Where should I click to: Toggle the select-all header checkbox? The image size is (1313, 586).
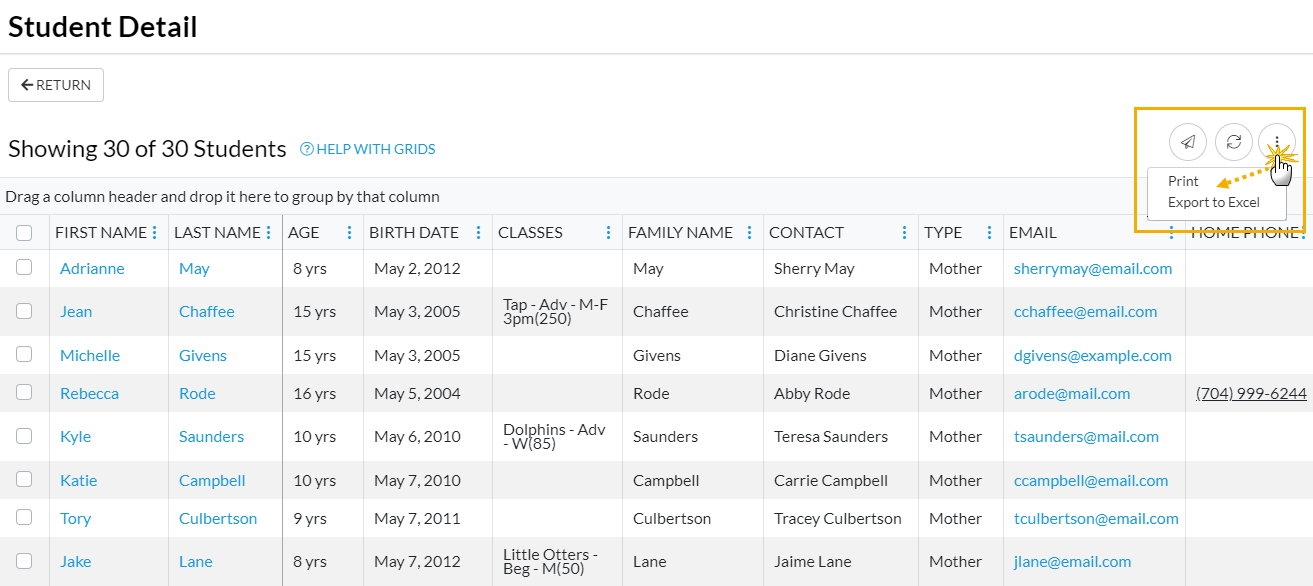[x=24, y=233]
